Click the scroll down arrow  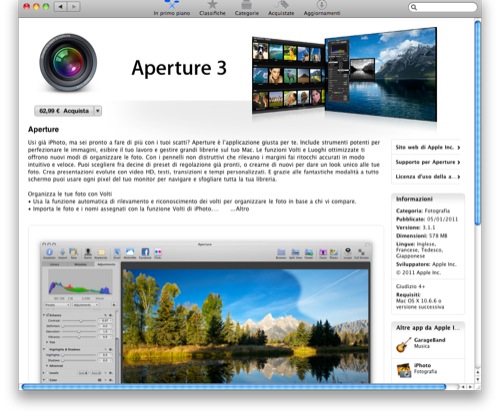pyautogui.click(x=478, y=379)
